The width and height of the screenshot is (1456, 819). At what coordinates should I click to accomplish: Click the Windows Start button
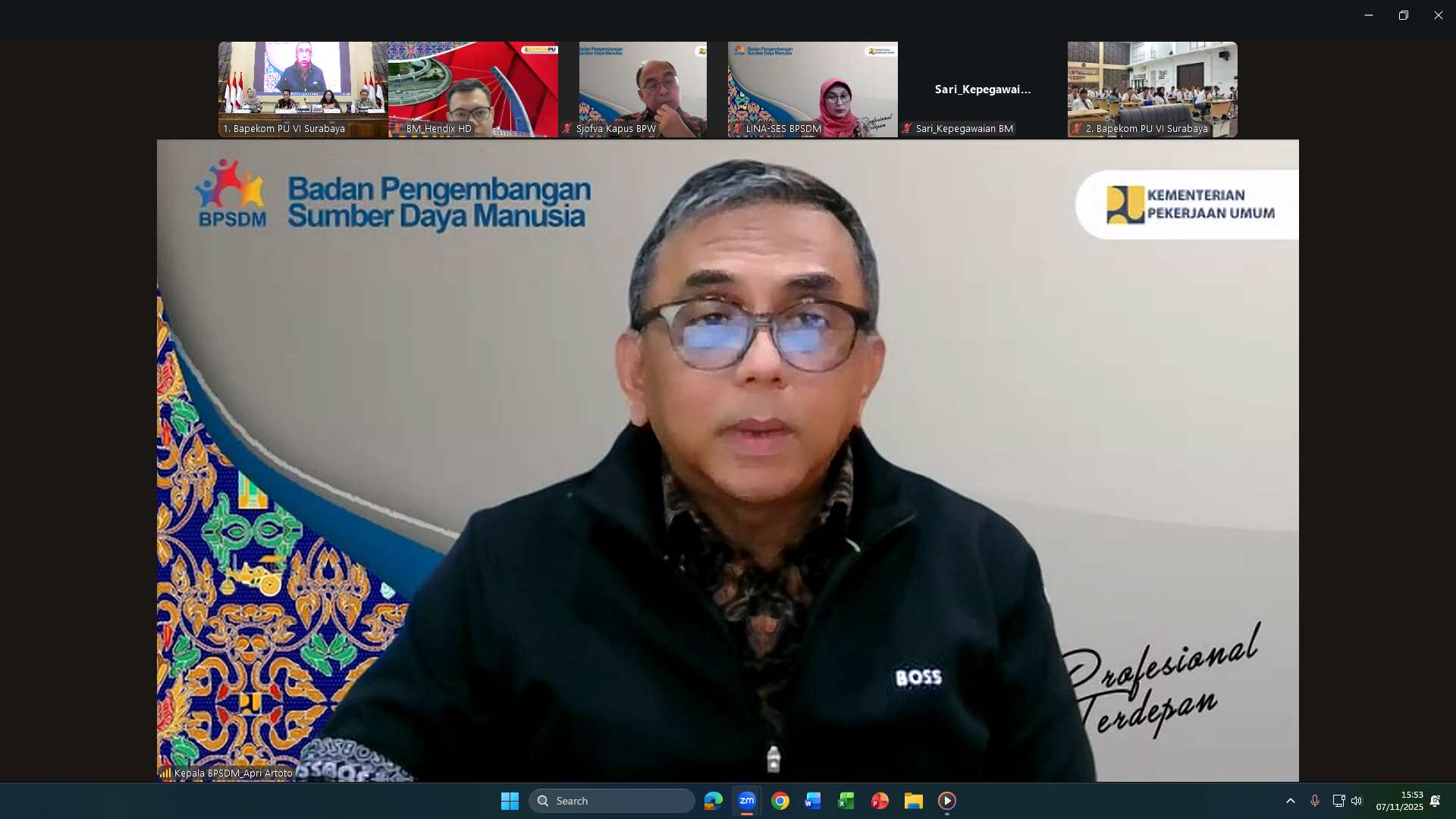(x=510, y=801)
